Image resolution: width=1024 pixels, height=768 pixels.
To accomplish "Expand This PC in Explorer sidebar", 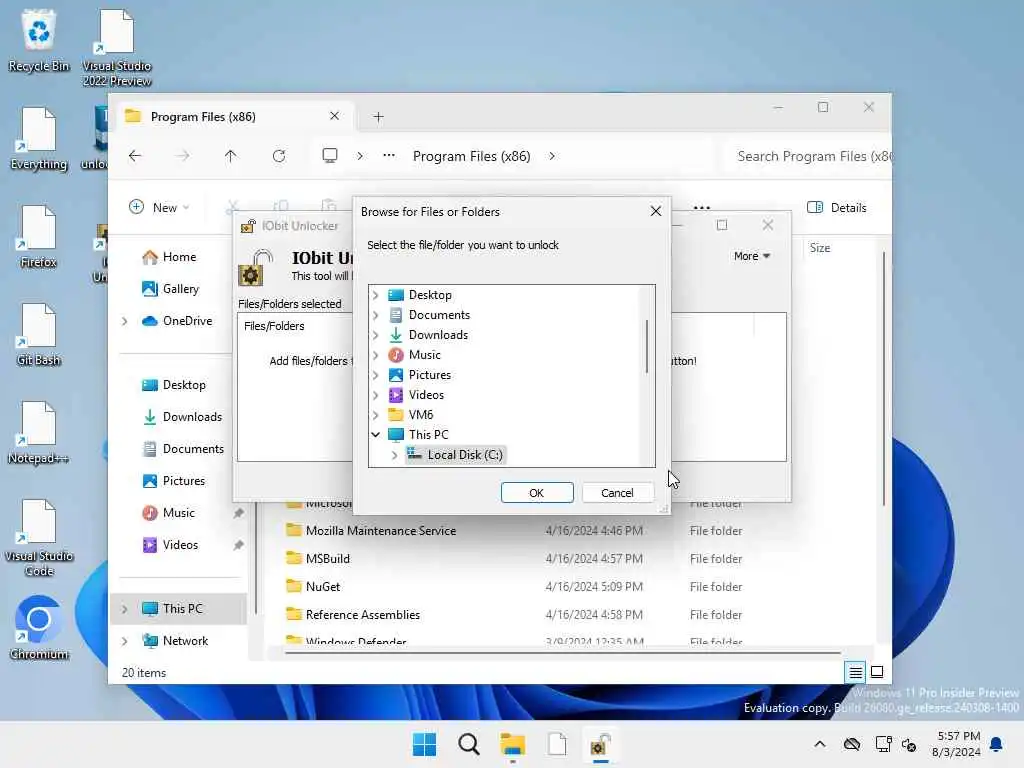I will (x=125, y=609).
